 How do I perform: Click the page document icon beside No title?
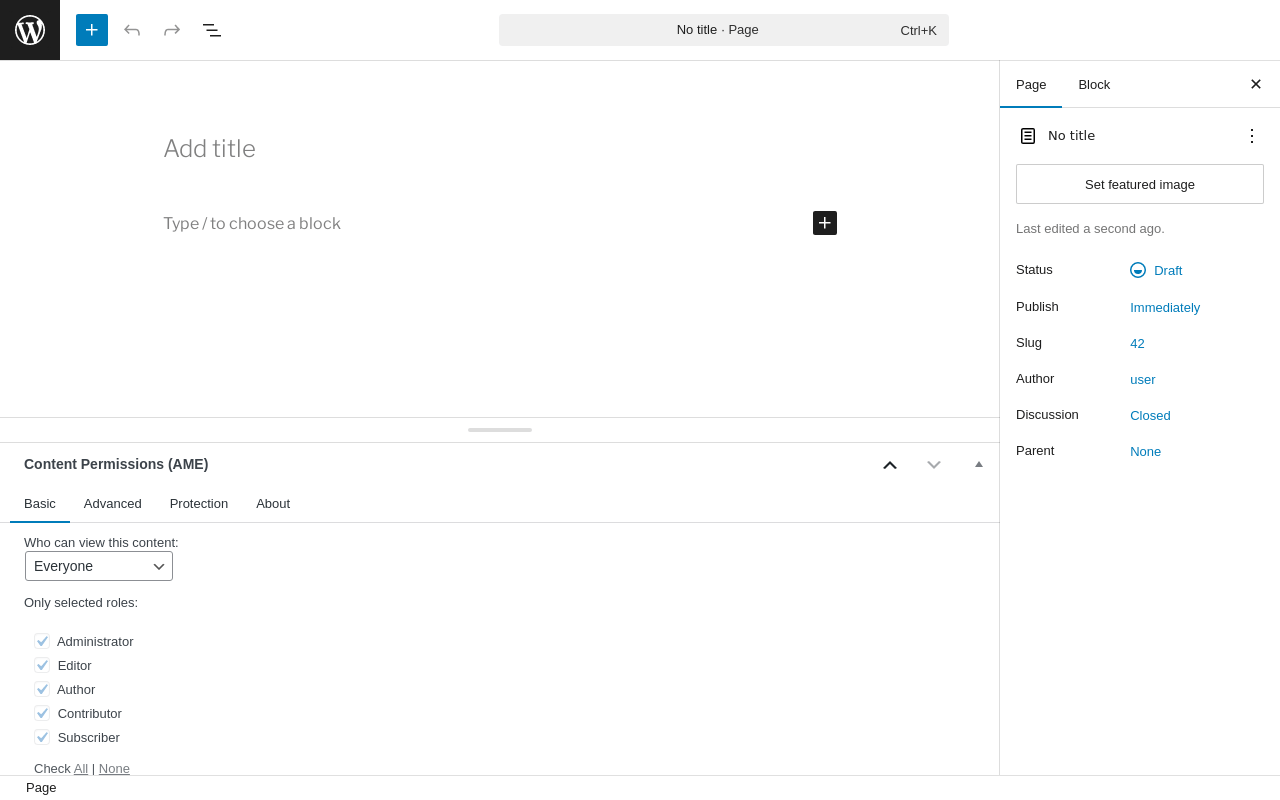tap(1028, 136)
